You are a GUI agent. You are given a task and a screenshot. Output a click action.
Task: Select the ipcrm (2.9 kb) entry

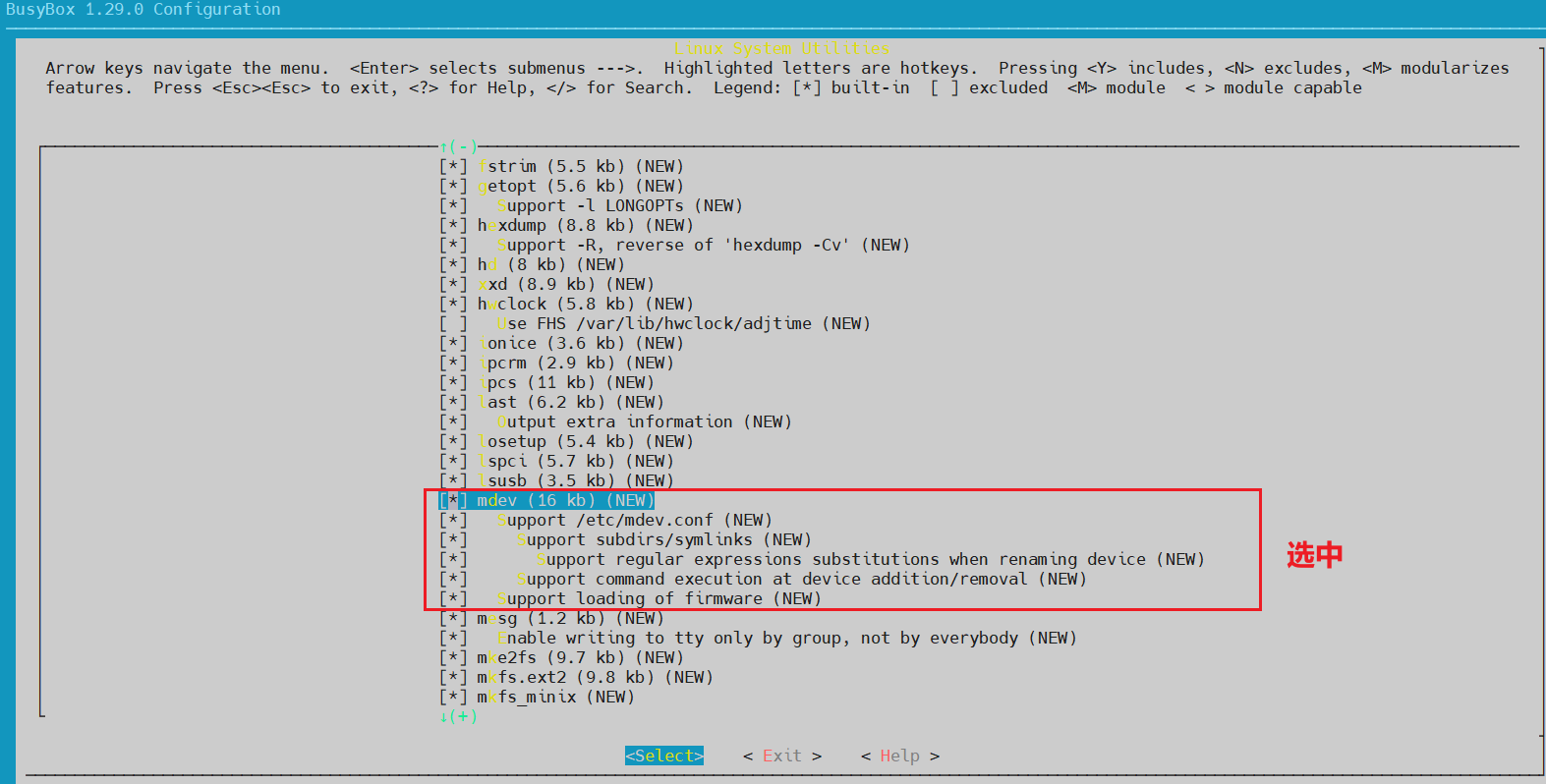tap(576, 363)
